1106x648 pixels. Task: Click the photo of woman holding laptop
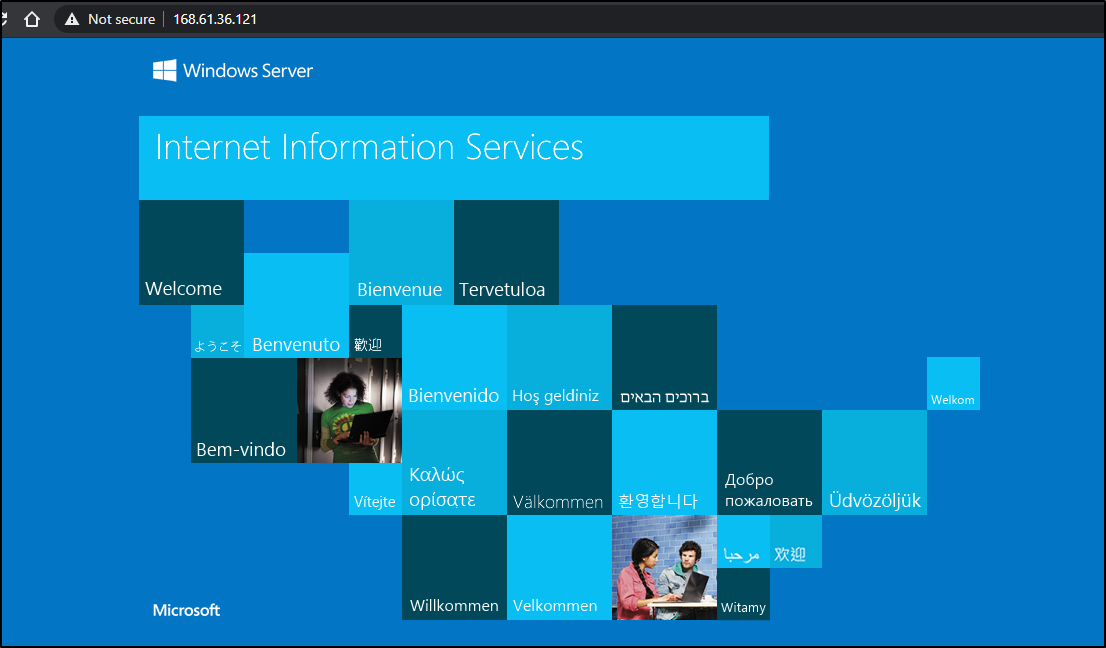click(x=349, y=410)
